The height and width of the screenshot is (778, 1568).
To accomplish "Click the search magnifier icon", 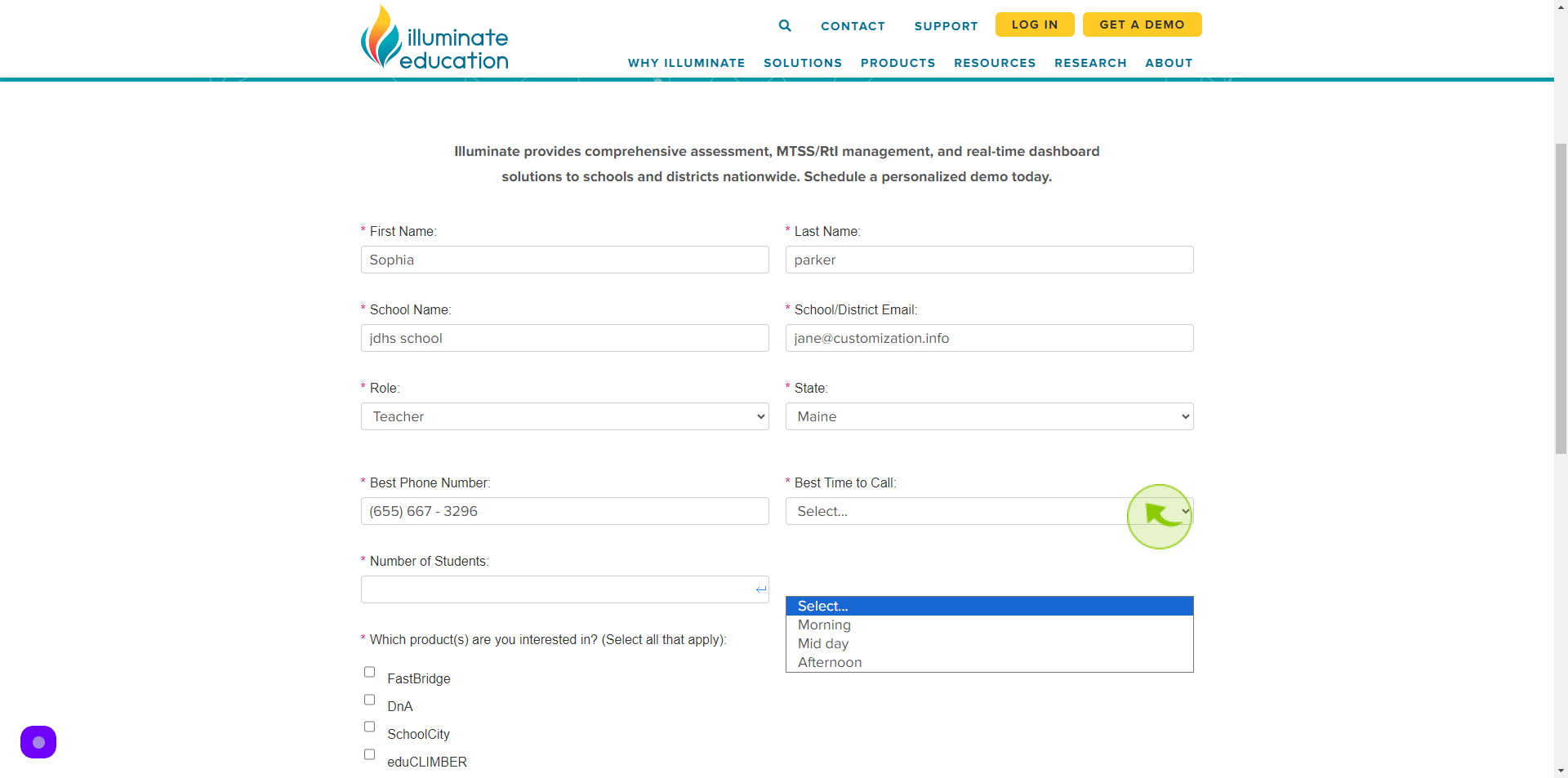I will pos(785,25).
